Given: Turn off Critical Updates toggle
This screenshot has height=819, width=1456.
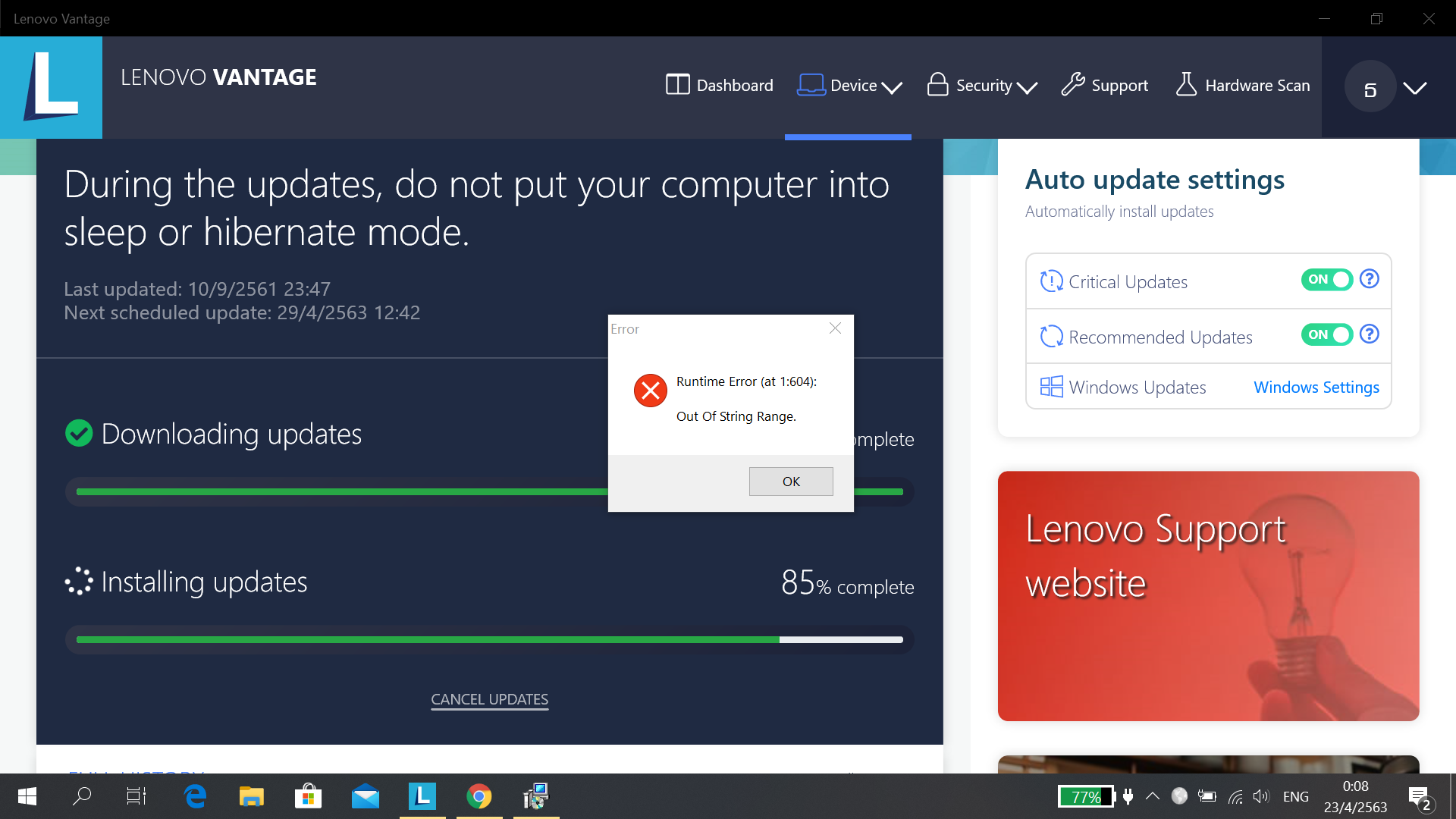Looking at the screenshot, I should click(x=1326, y=279).
